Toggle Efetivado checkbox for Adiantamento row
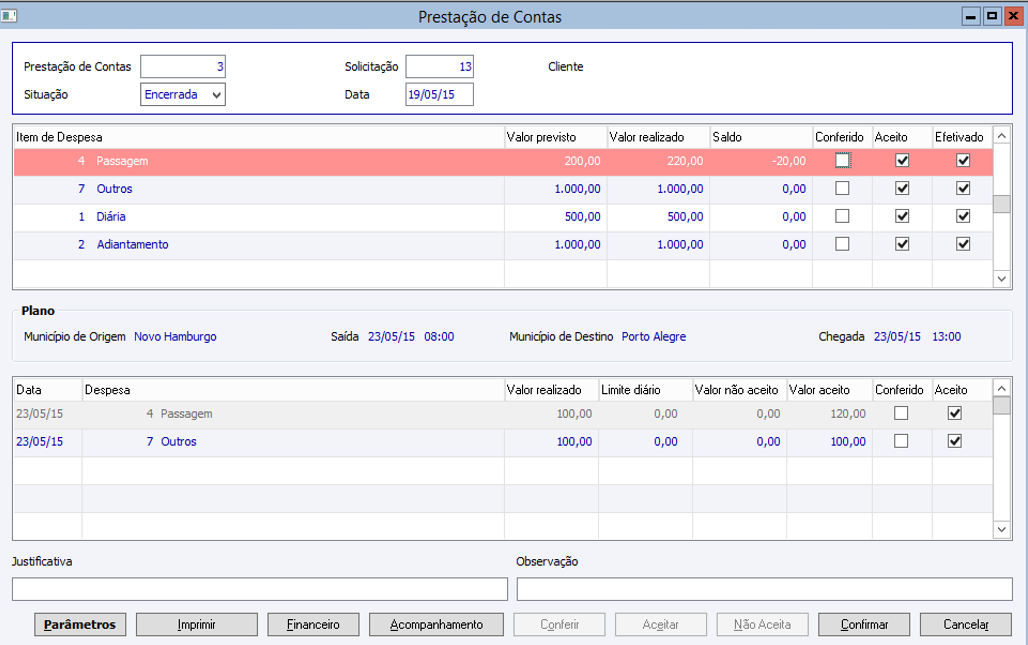Viewport: 1028px width, 645px height. [963, 244]
